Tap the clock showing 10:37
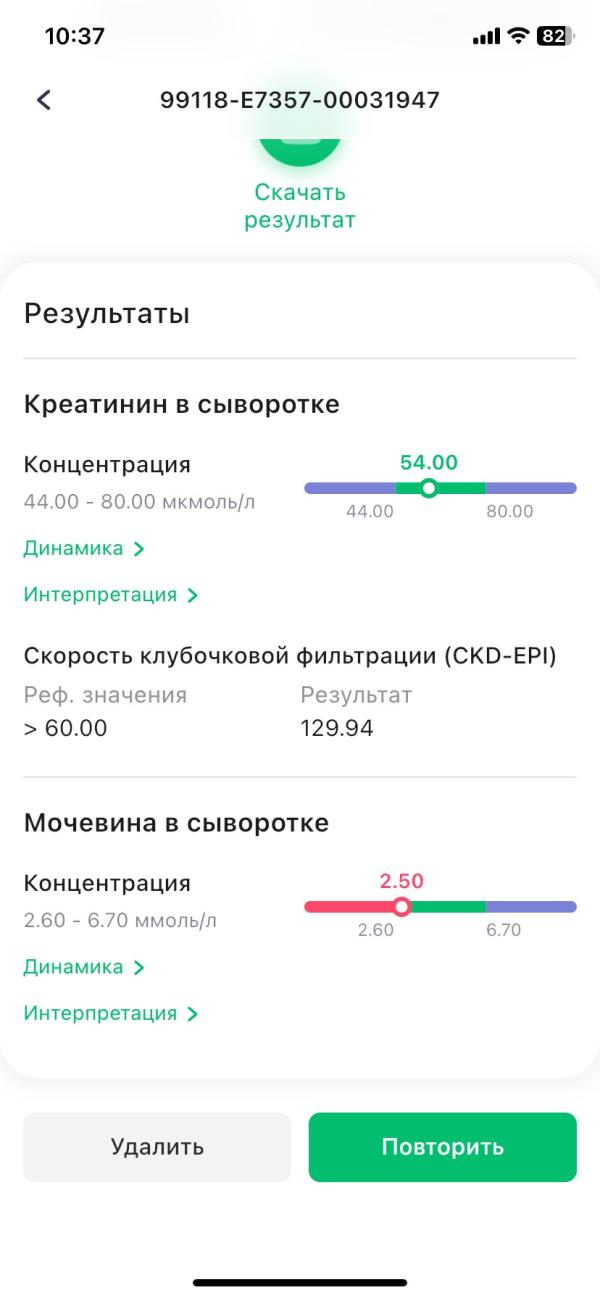 tap(75, 36)
